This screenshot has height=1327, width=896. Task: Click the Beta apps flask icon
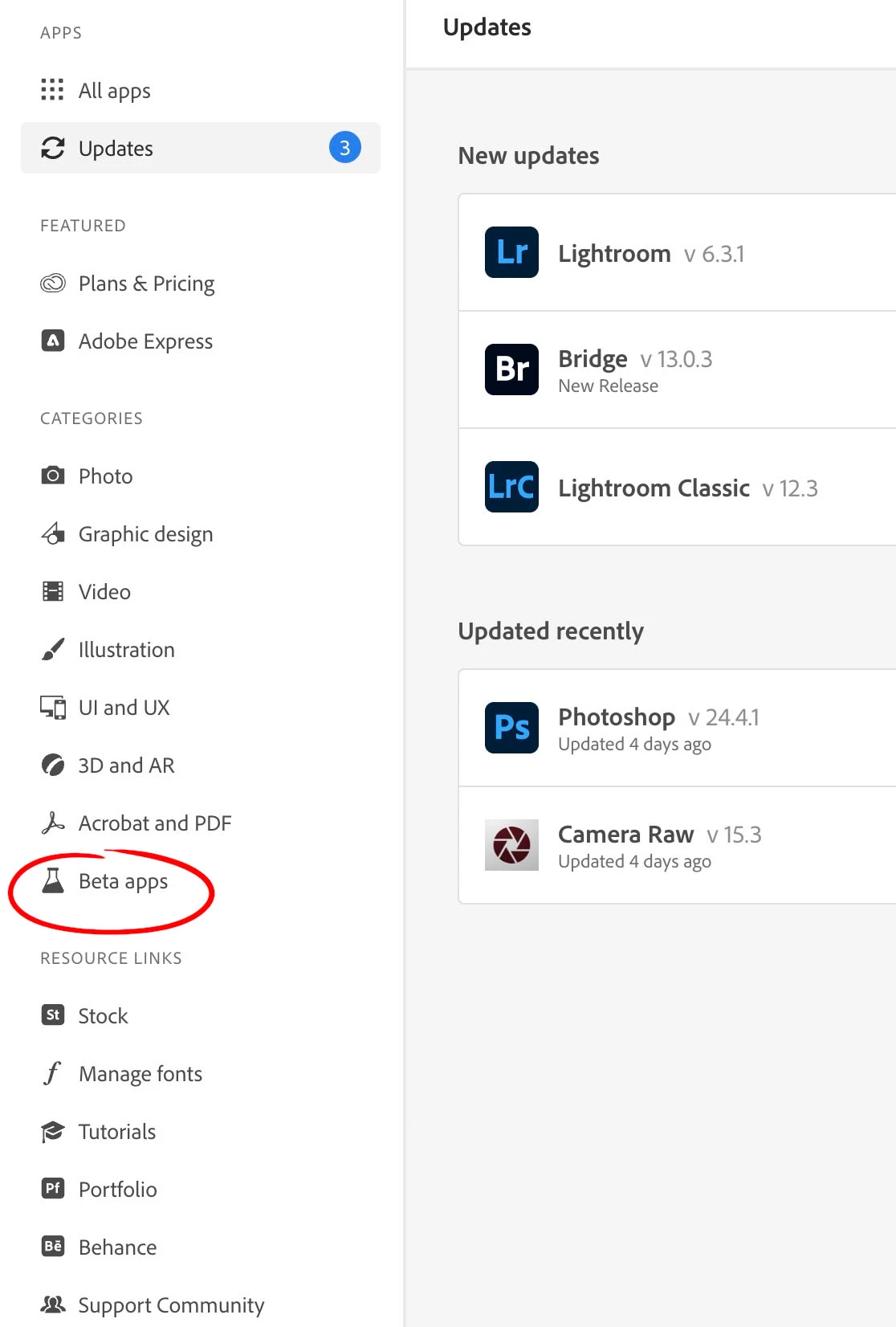coord(53,880)
